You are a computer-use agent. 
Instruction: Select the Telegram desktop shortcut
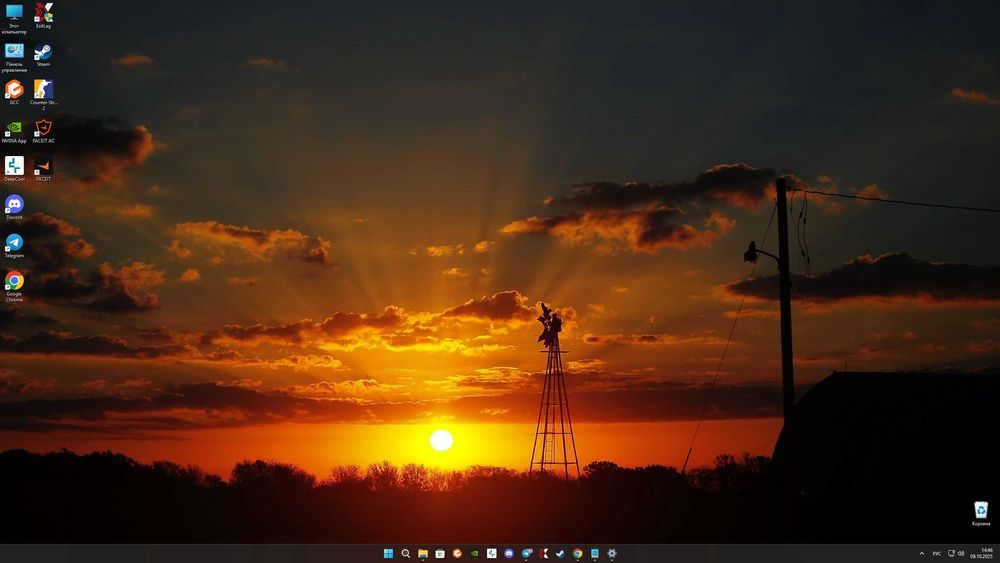click(14, 245)
